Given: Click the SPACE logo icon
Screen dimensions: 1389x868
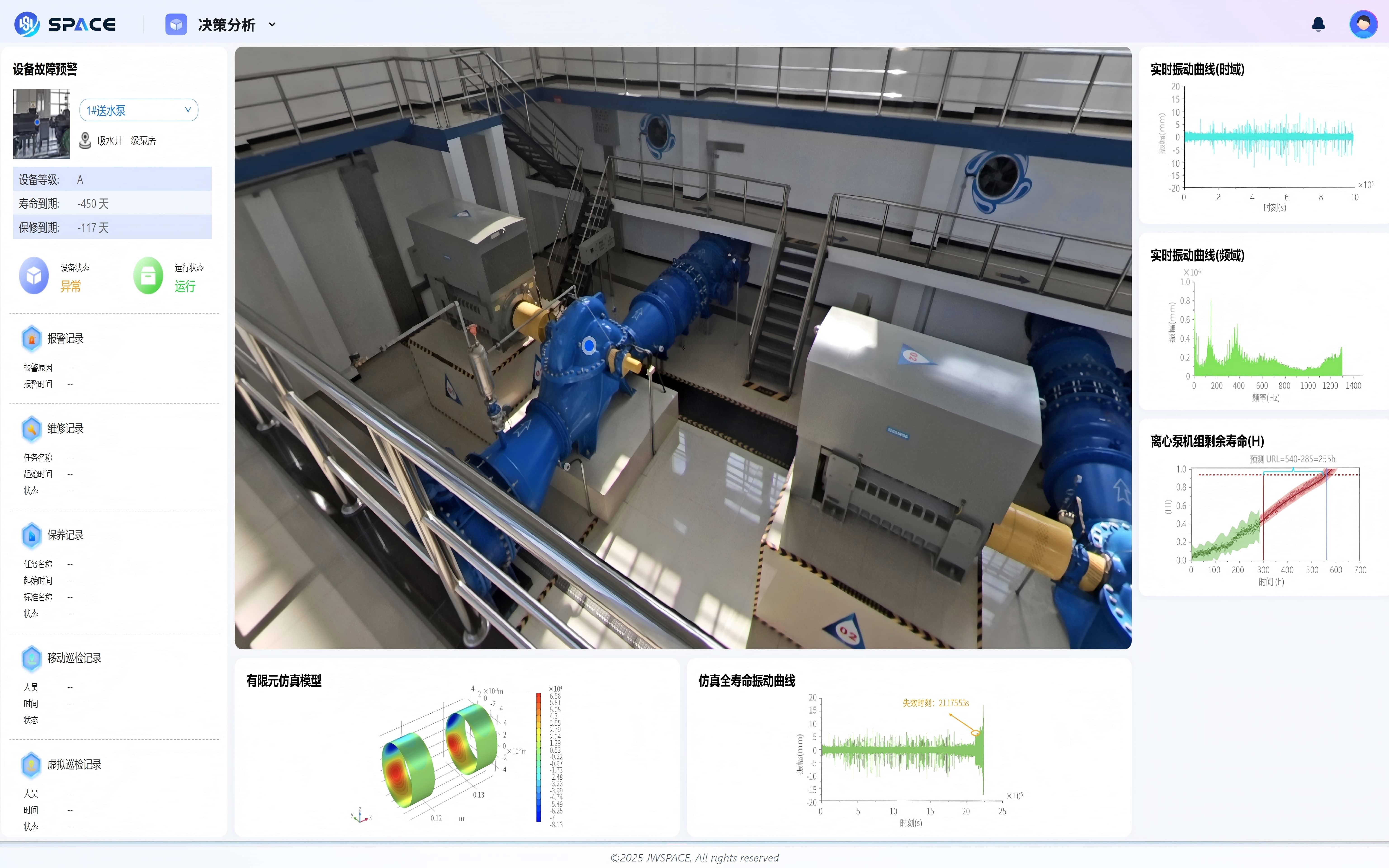Looking at the screenshot, I should [x=26, y=24].
